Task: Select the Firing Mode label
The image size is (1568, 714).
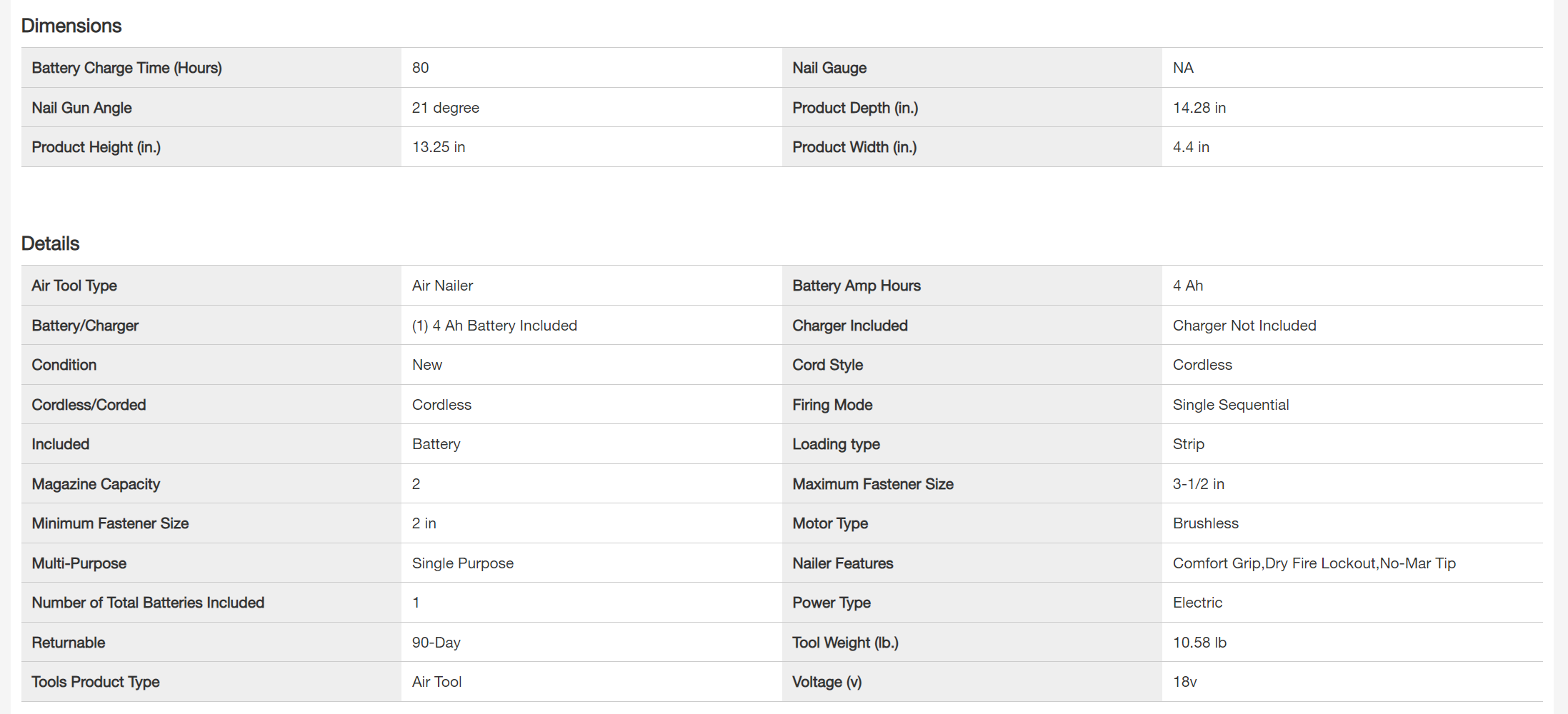Action: click(x=832, y=405)
